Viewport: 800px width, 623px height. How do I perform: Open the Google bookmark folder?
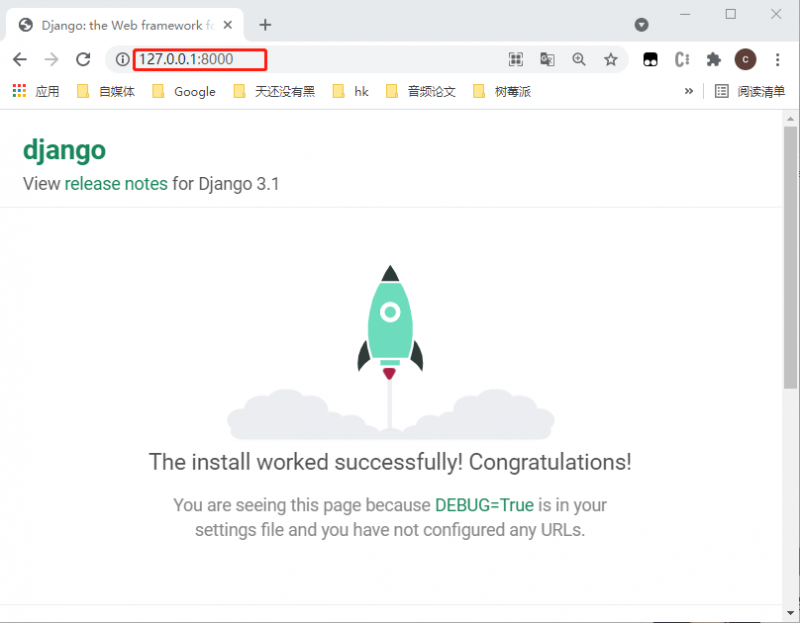pos(184,91)
